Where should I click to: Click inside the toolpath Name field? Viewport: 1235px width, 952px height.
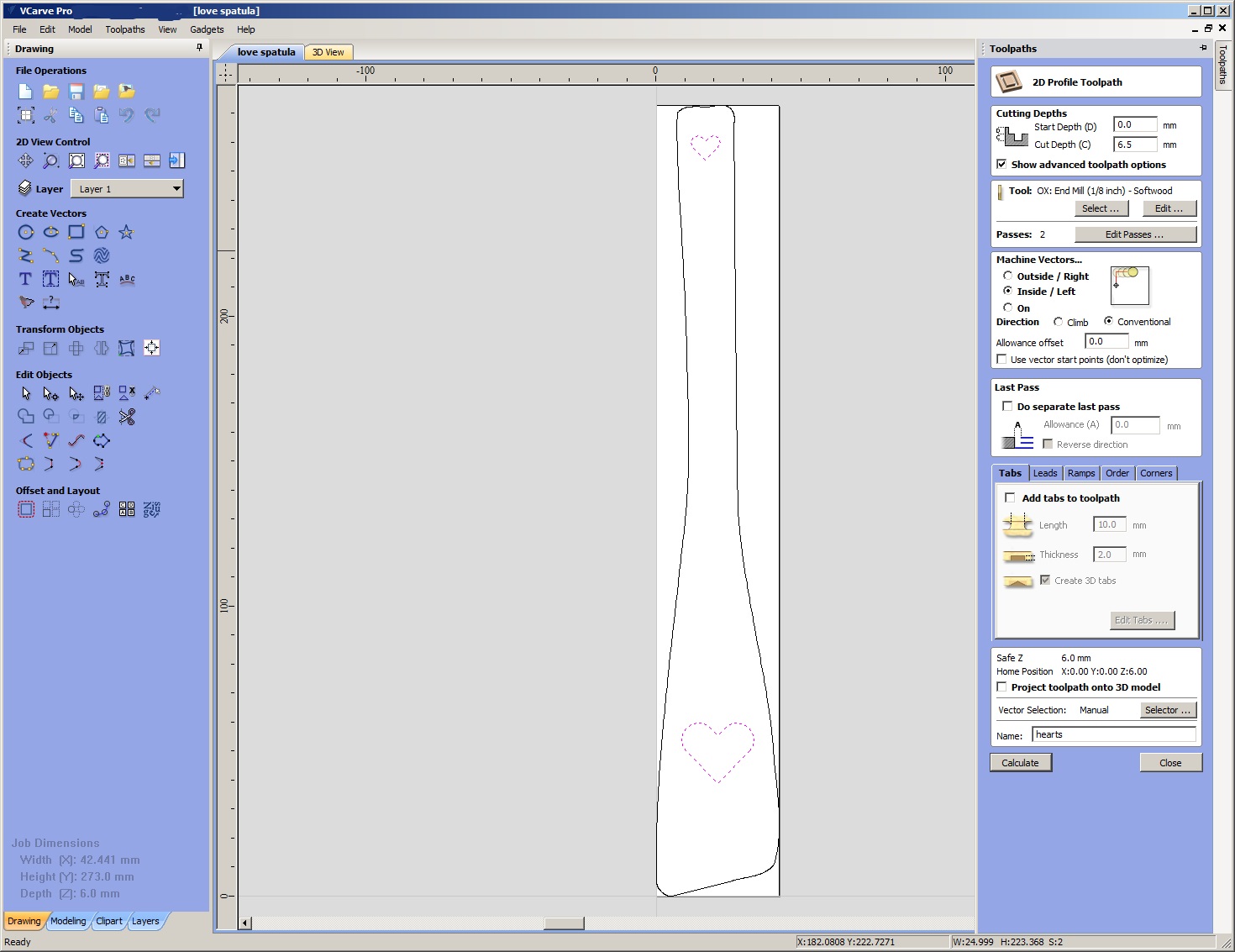click(x=1113, y=734)
